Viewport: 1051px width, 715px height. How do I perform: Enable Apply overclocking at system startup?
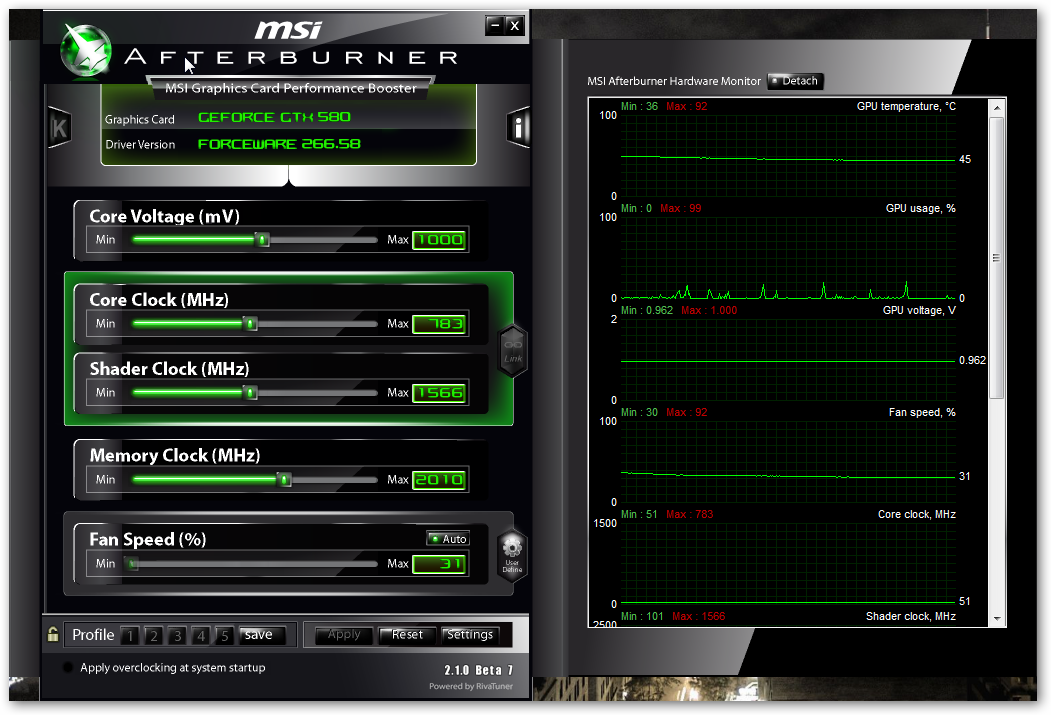[x=68, y=667]
